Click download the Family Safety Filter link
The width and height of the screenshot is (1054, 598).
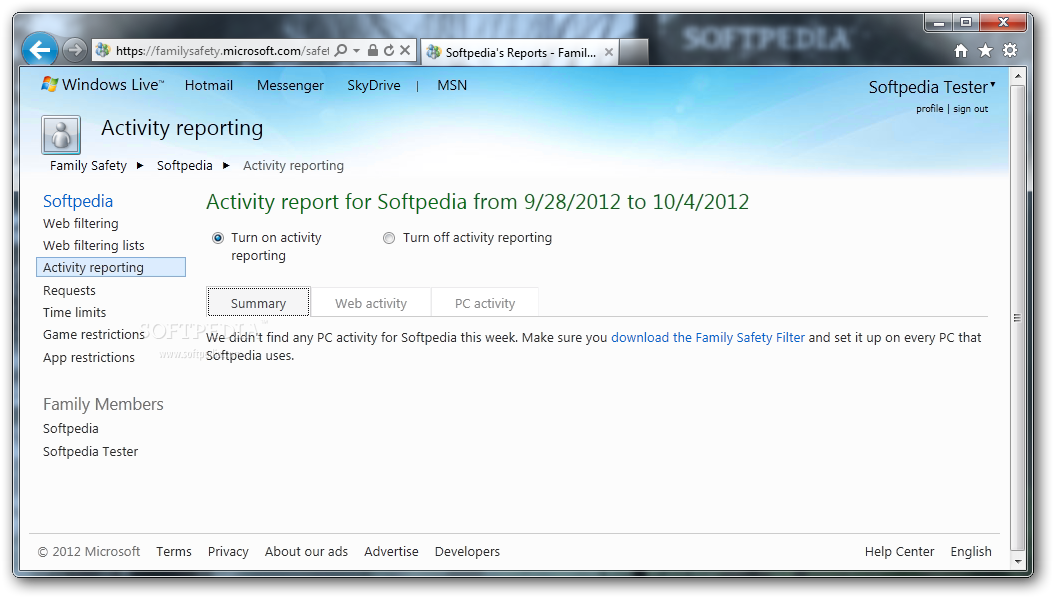(x=708, y=337)
